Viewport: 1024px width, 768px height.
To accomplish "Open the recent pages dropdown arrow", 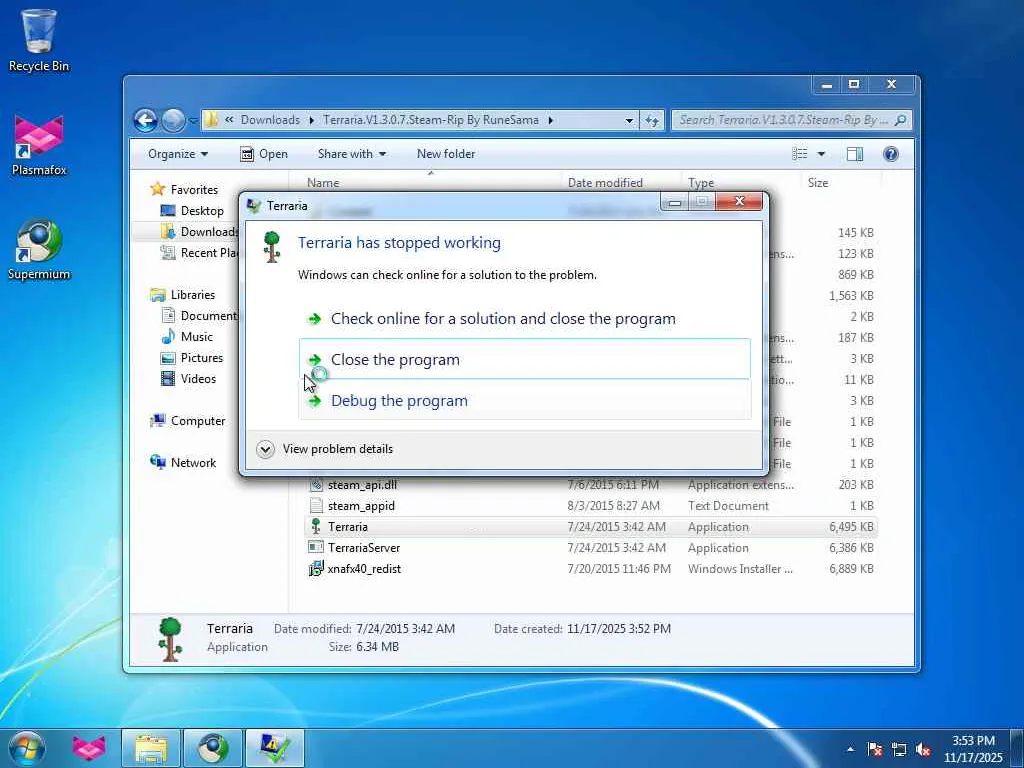I will [193, 120].
